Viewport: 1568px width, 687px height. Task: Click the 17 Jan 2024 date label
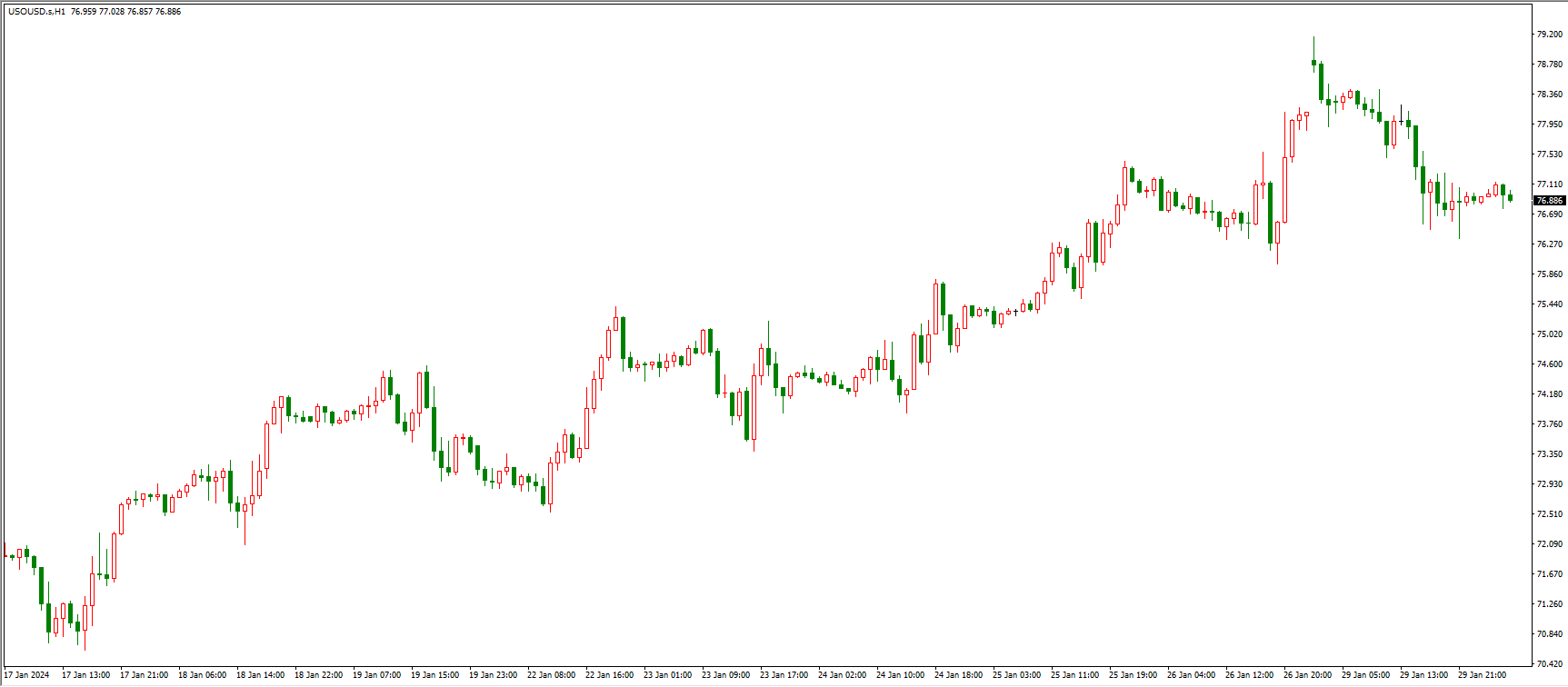pos(27,675)
